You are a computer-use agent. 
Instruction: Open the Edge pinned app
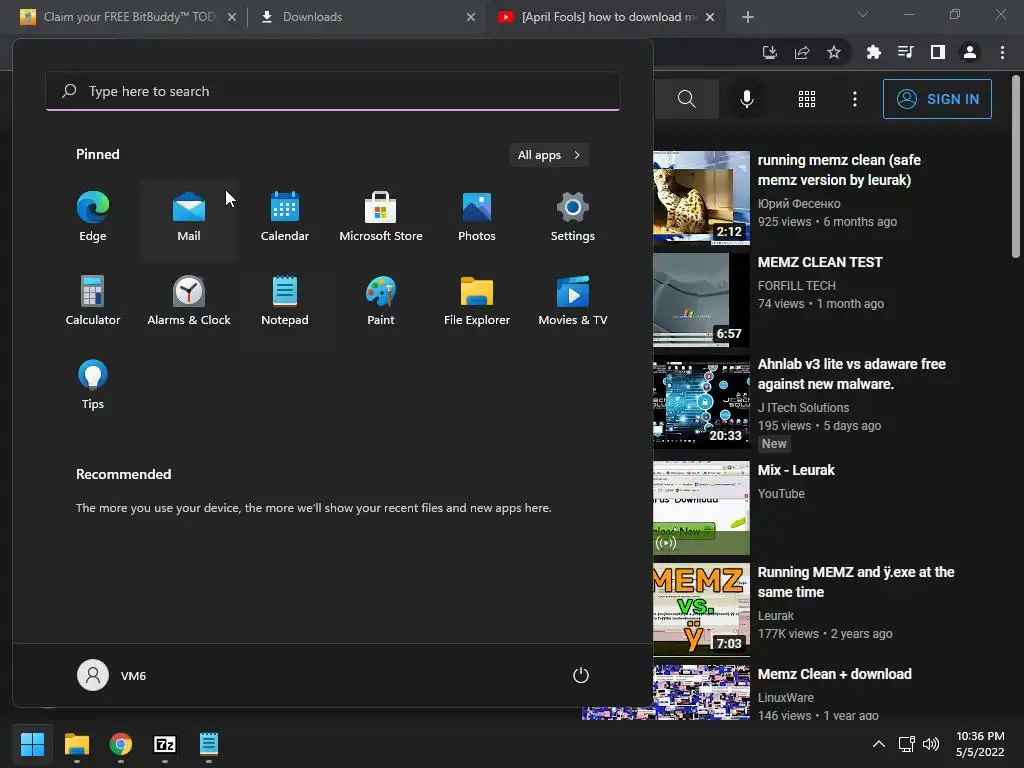pyautogui.click(x=93, y=218)
